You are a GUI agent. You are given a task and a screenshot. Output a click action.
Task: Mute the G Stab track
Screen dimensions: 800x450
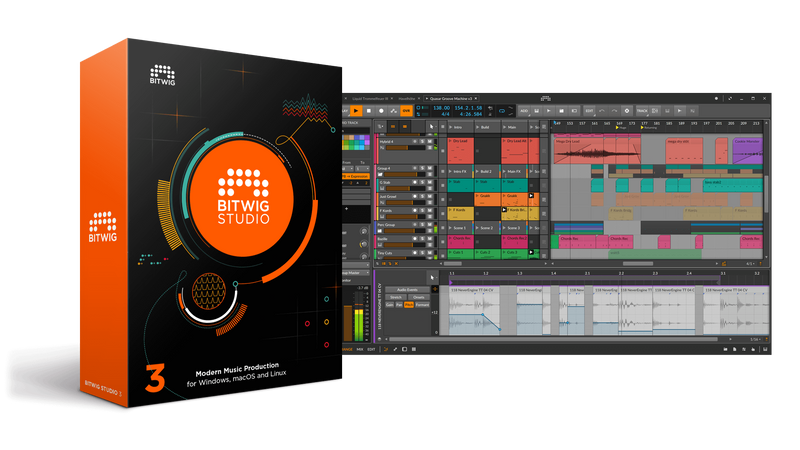coord(430,182)
